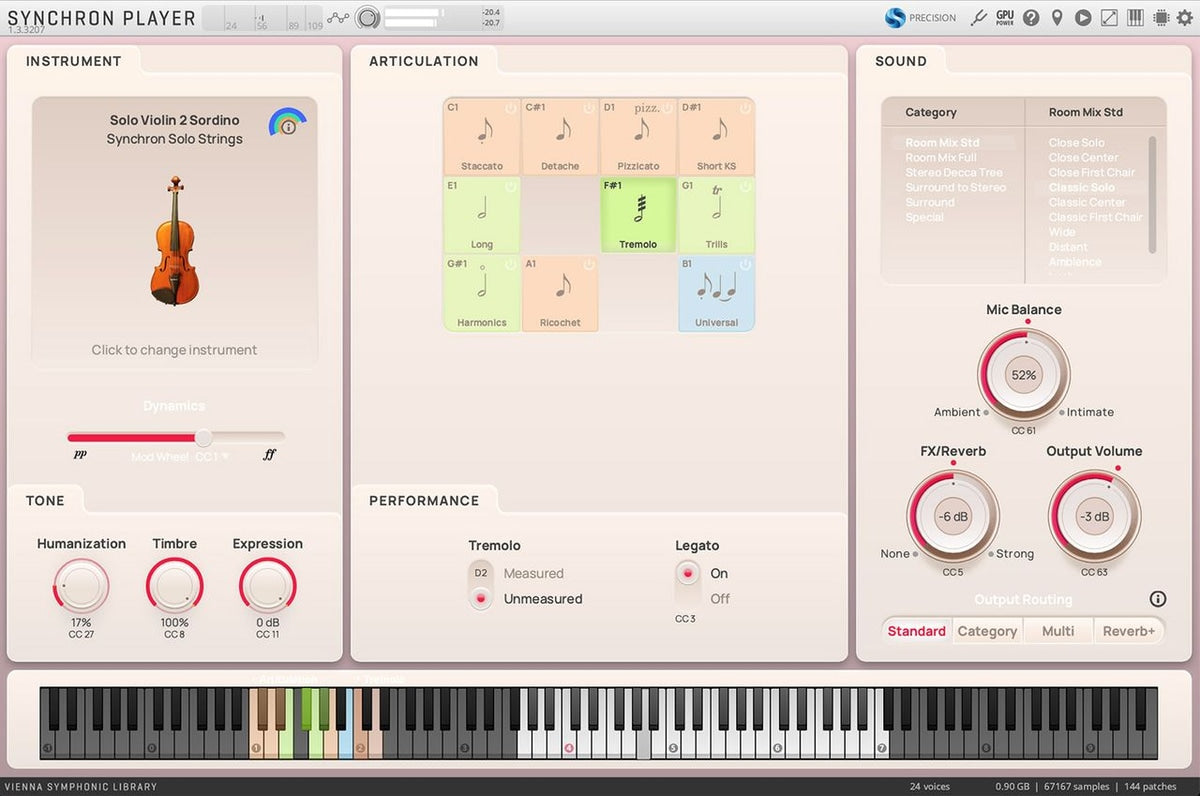
Task: Click the play button icon in top bar
Action: pos(1083,17)
